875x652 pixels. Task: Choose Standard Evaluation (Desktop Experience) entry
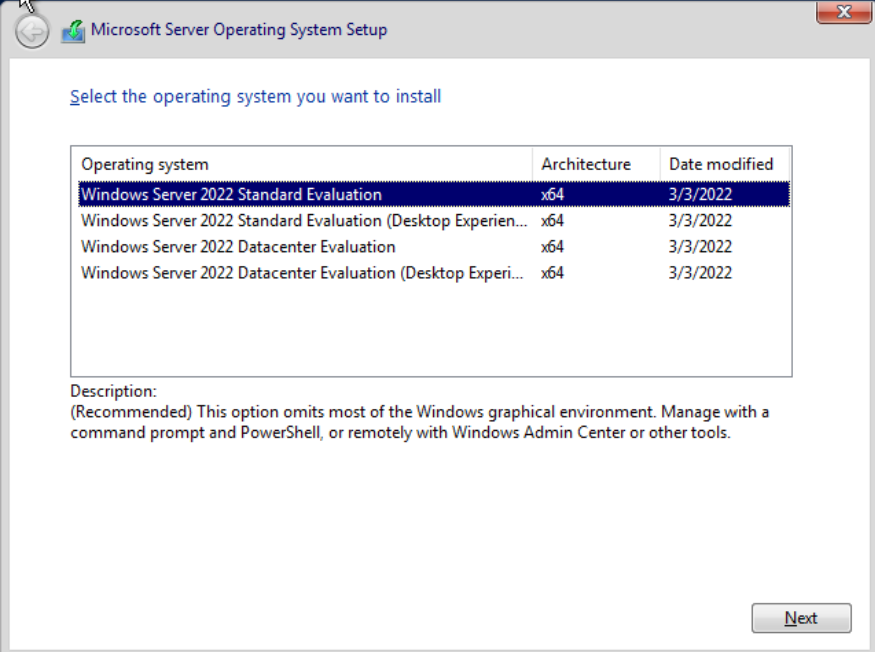(x=302, y=220)
